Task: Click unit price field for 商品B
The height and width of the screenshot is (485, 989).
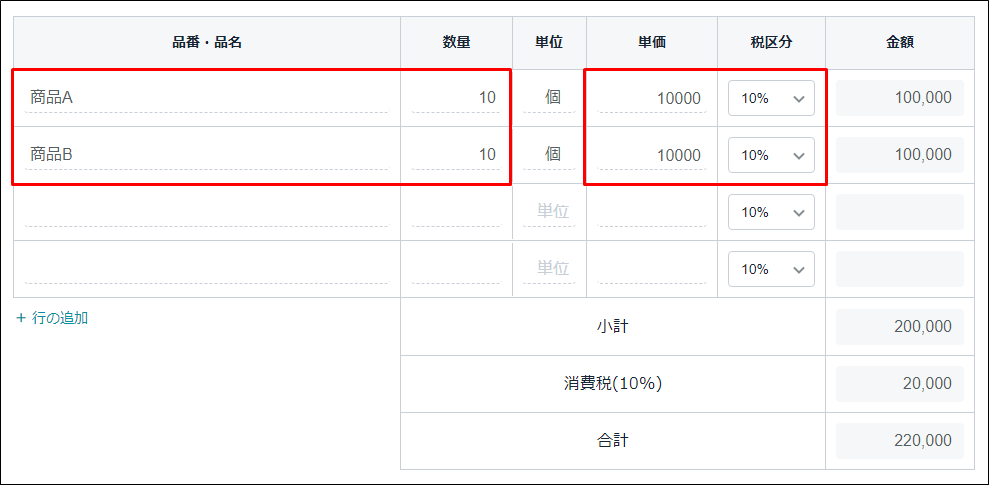Action: click(x=652, y=155)
